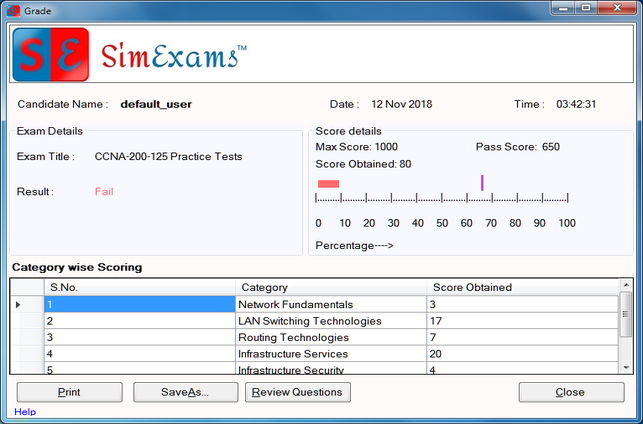Maximize the Grade window
643x424 pixels.
tap(586, 8)
